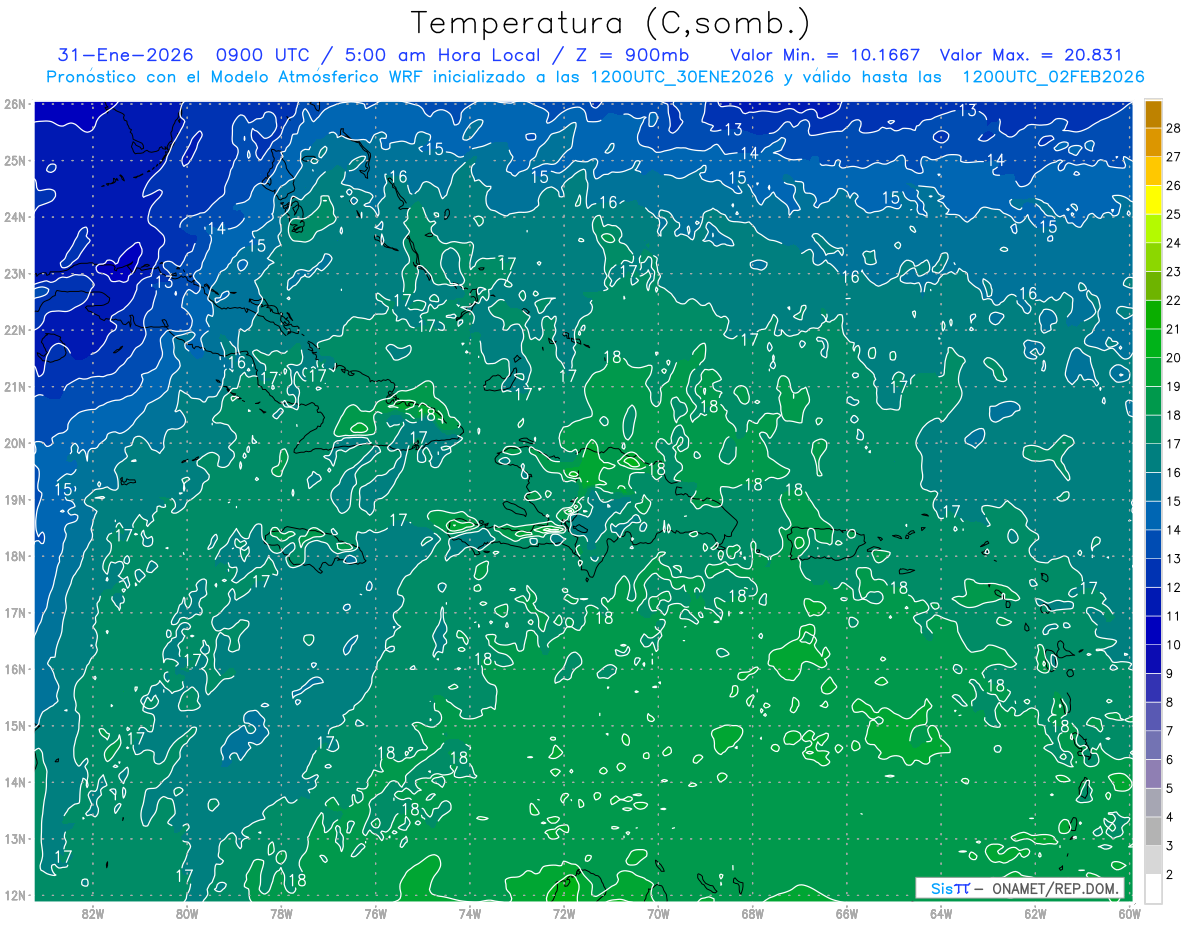This screenshot has width=1200, height=927.
Task: Click colorbar scale label '2'
Action: [1170, 876]
